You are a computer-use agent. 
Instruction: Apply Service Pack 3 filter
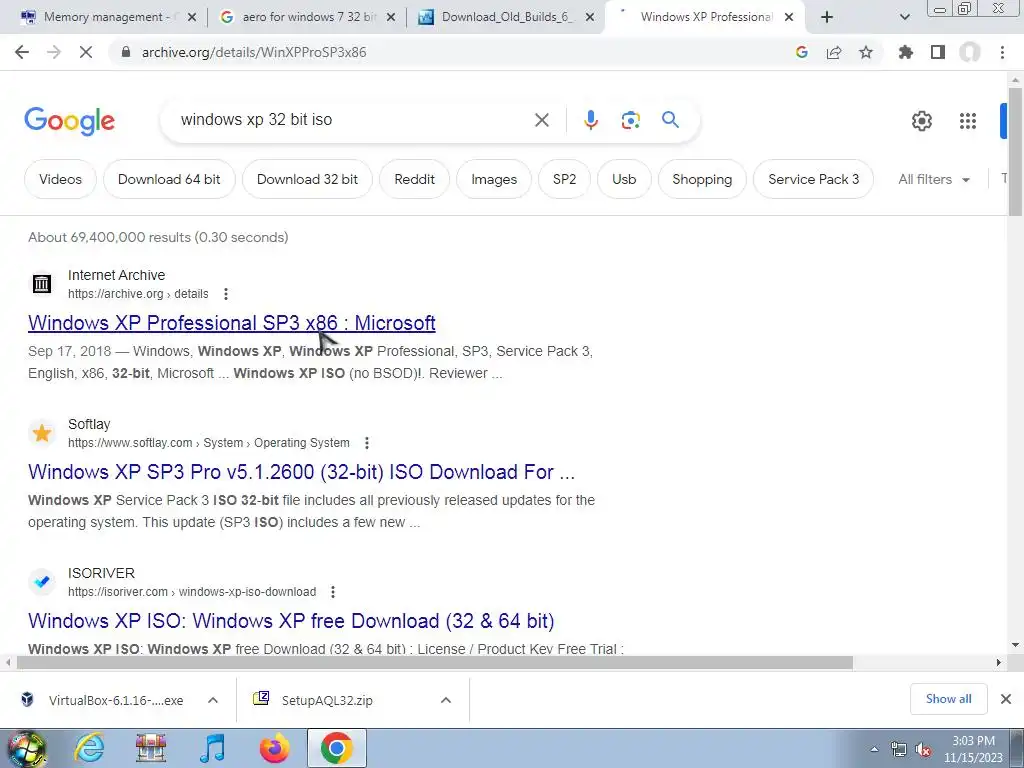pos(813,179)
